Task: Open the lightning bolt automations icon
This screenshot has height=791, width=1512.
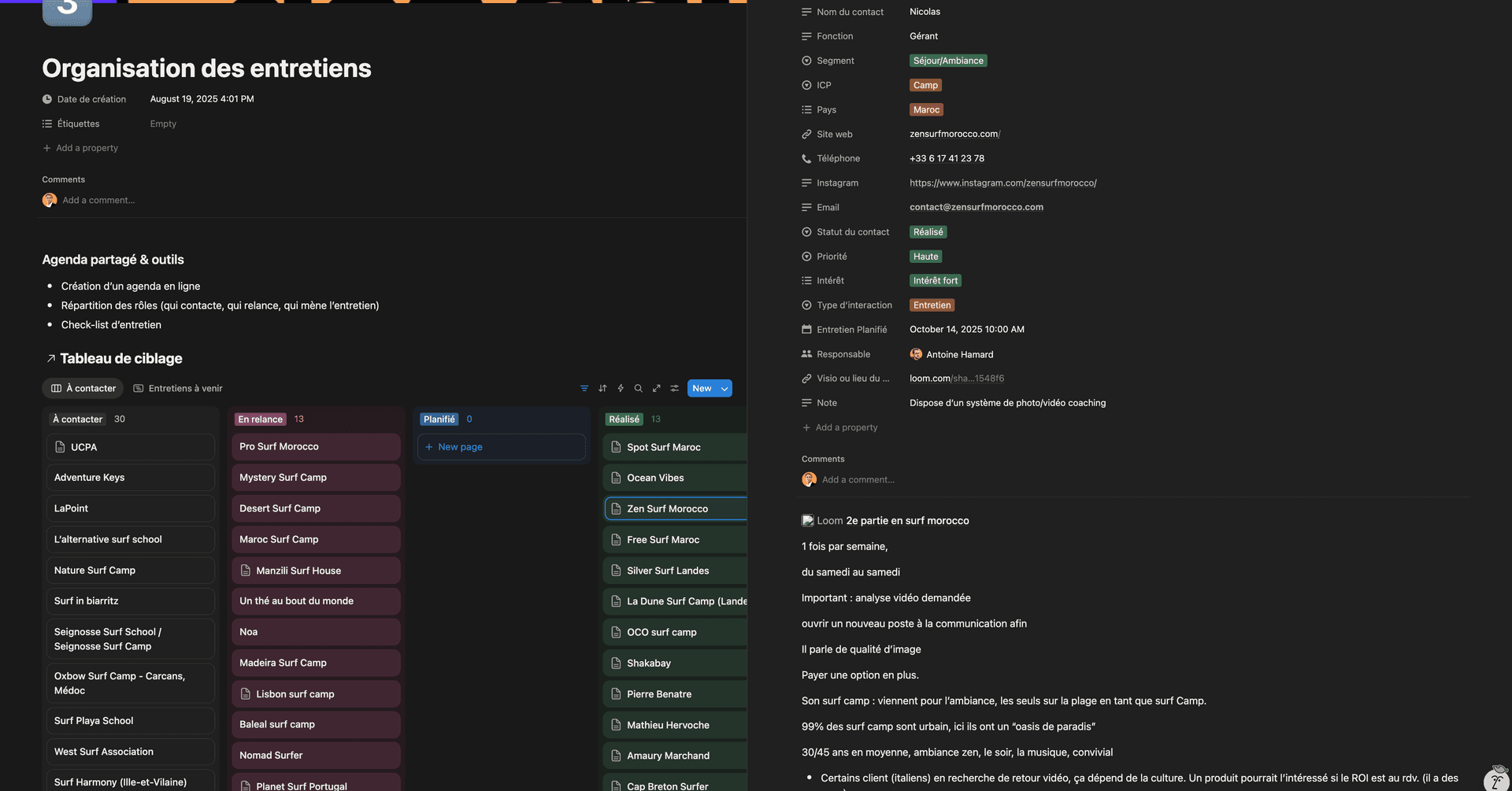Action: 621,388
